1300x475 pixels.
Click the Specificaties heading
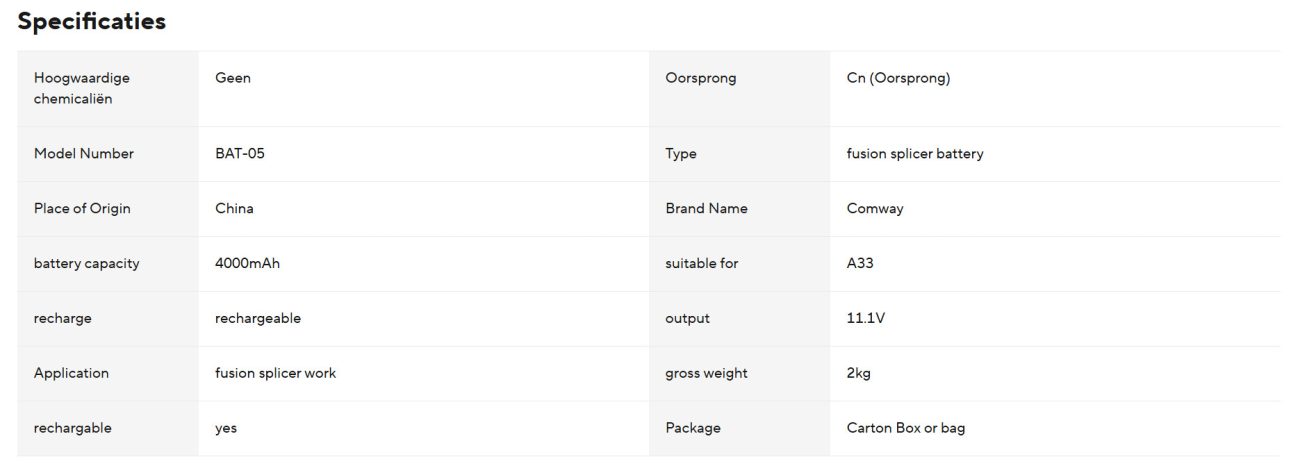pyautogui.click(x=92, y=21)
